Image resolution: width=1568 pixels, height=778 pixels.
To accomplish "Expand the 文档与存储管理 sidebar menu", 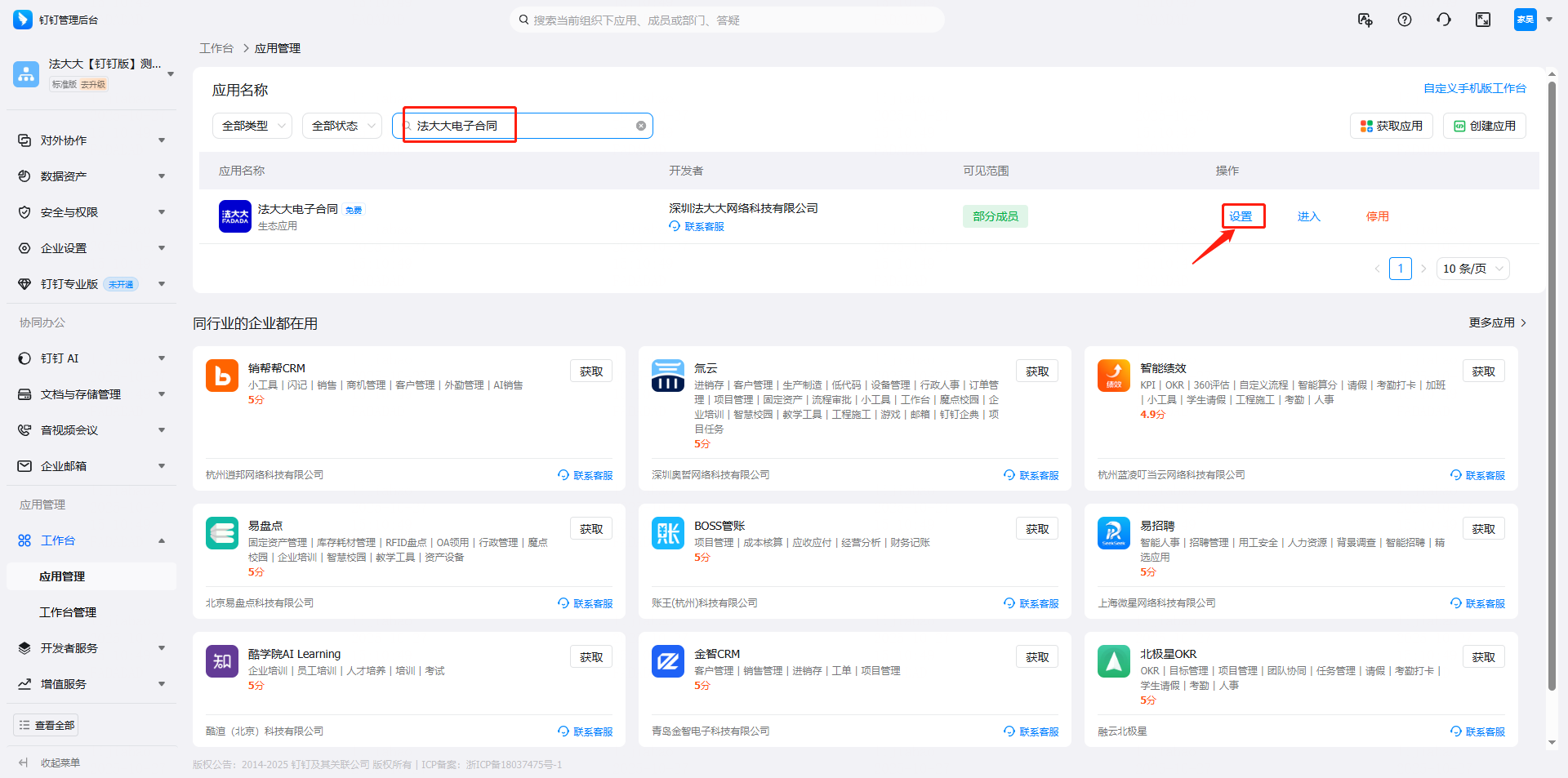I will click(x=91, y=394).
